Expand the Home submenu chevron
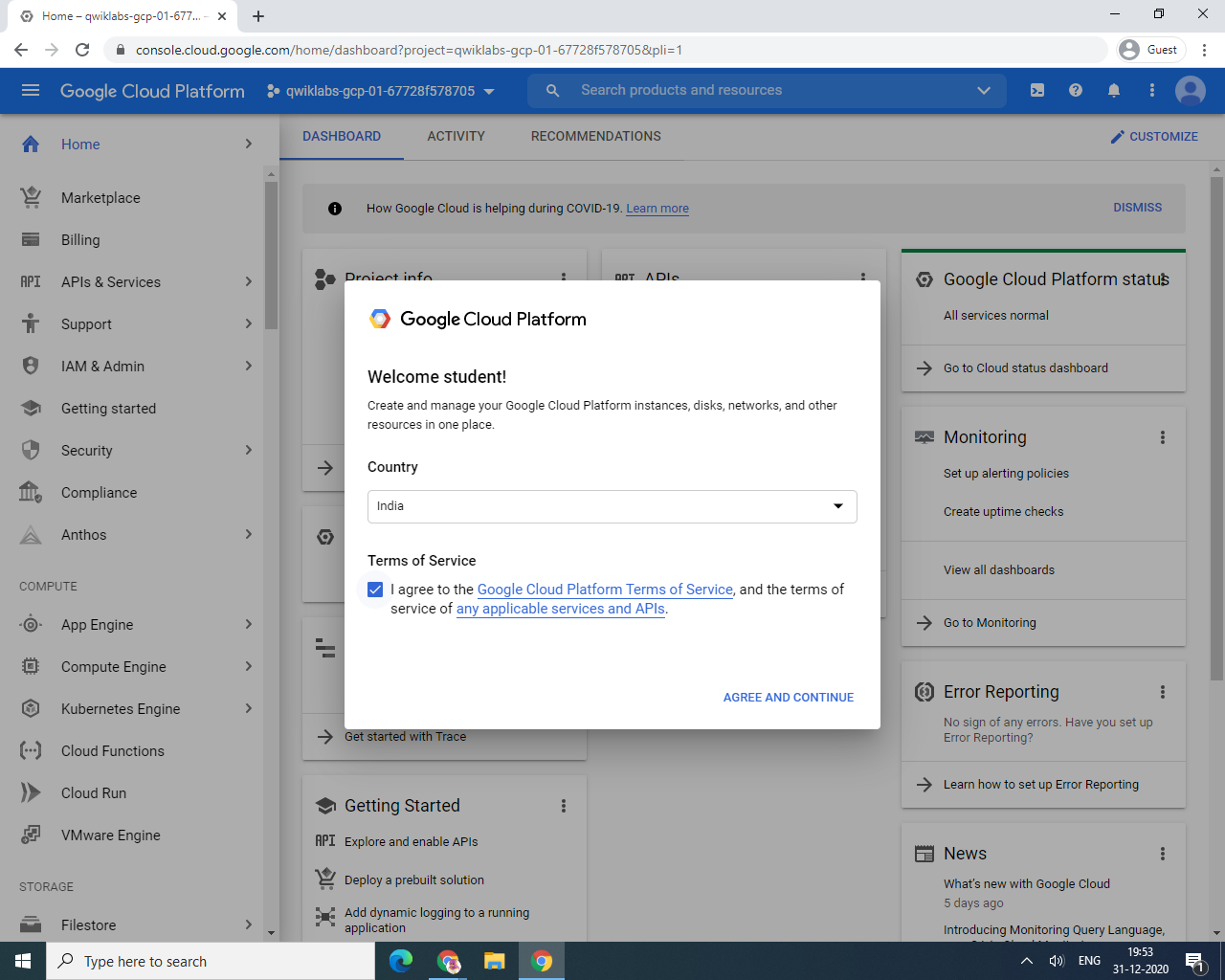 point(249,145)
